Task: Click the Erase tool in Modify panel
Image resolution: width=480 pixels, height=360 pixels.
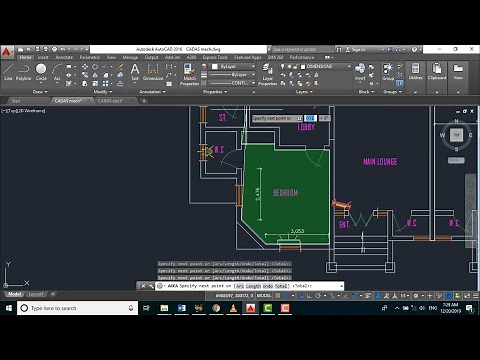Action: pos(120,67)
